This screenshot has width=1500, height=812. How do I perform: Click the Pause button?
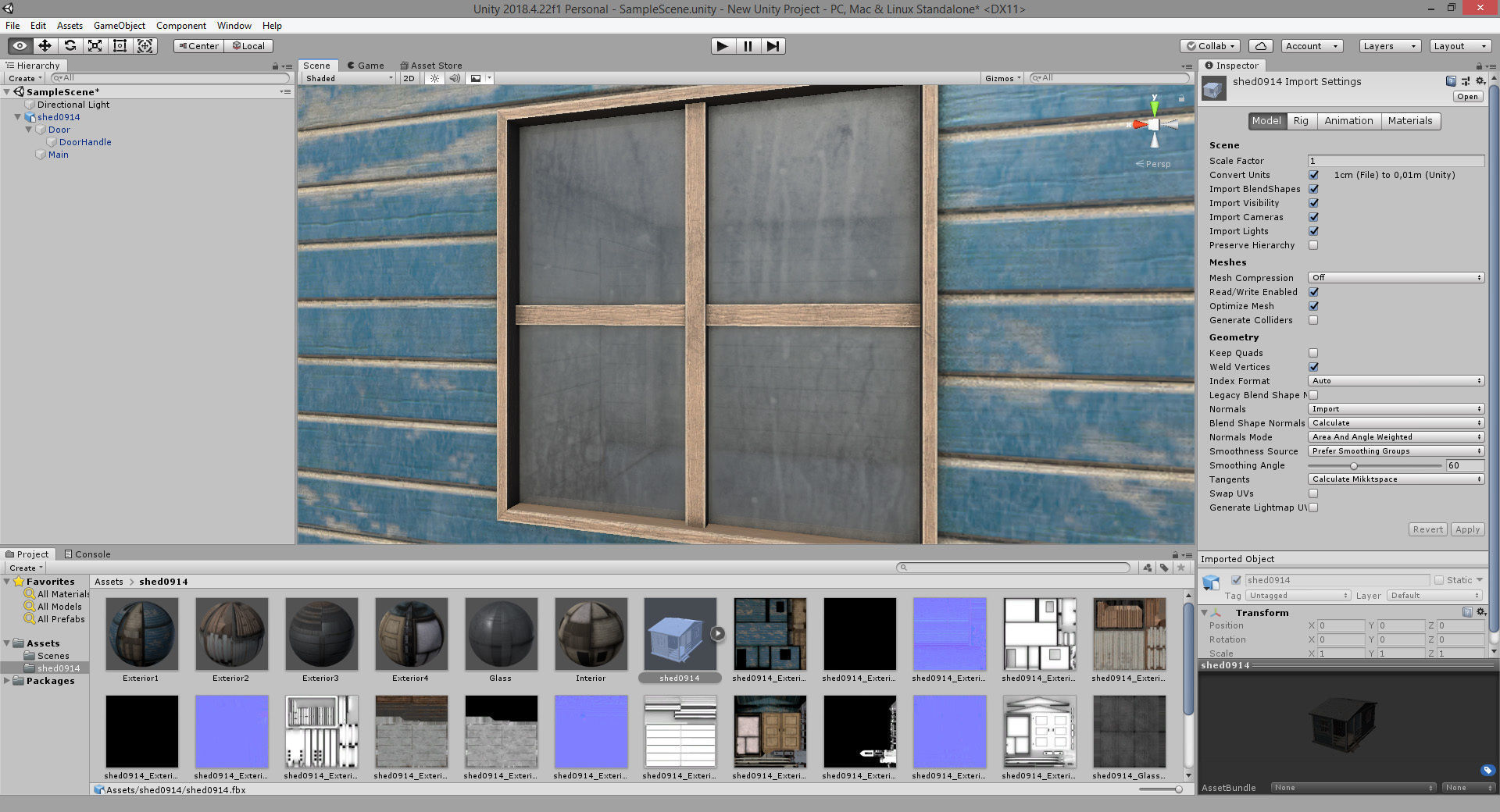748,46
